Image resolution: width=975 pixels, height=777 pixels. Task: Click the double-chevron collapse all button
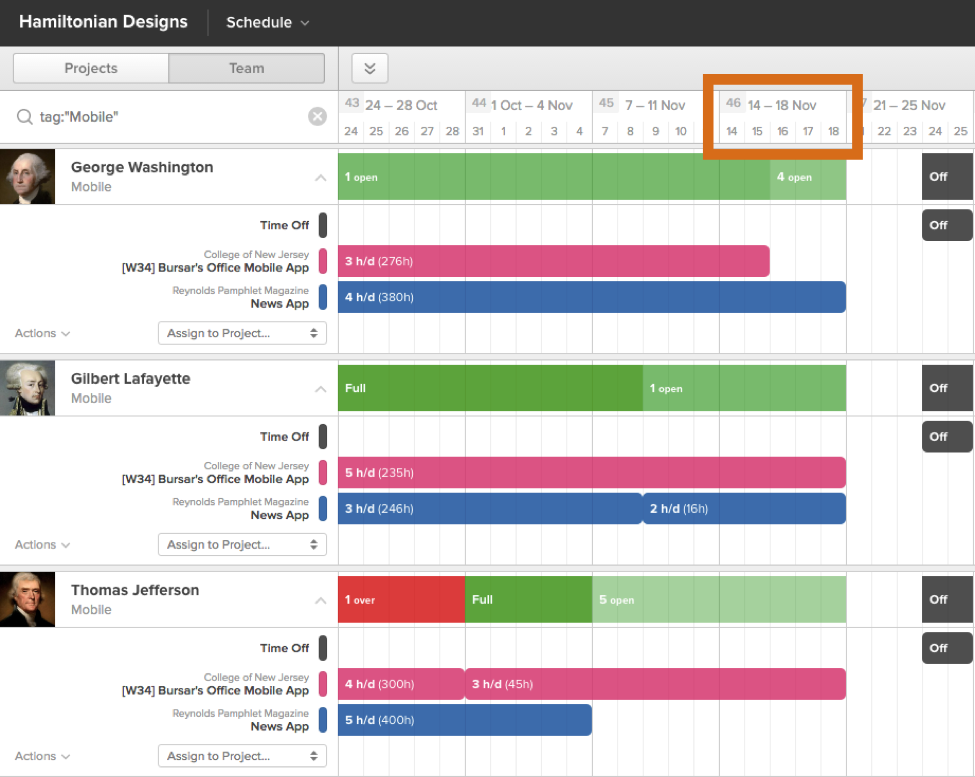369,68
